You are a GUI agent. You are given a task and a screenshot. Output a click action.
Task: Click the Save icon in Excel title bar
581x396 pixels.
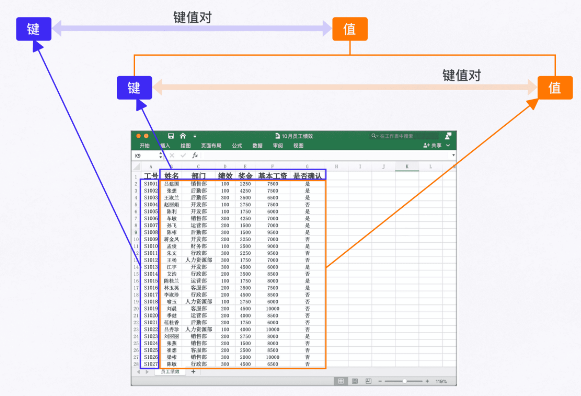pos(170,136)
